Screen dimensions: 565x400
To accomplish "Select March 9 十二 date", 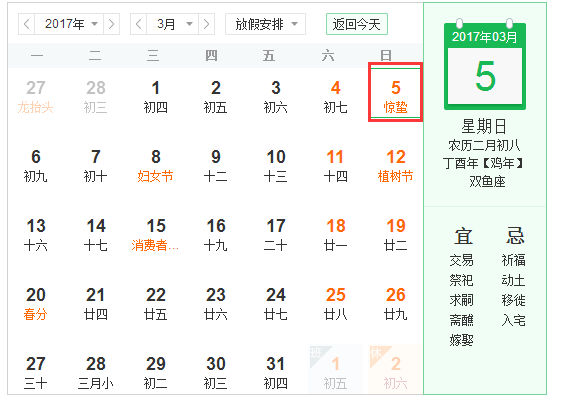I will (x=215, y=166).
